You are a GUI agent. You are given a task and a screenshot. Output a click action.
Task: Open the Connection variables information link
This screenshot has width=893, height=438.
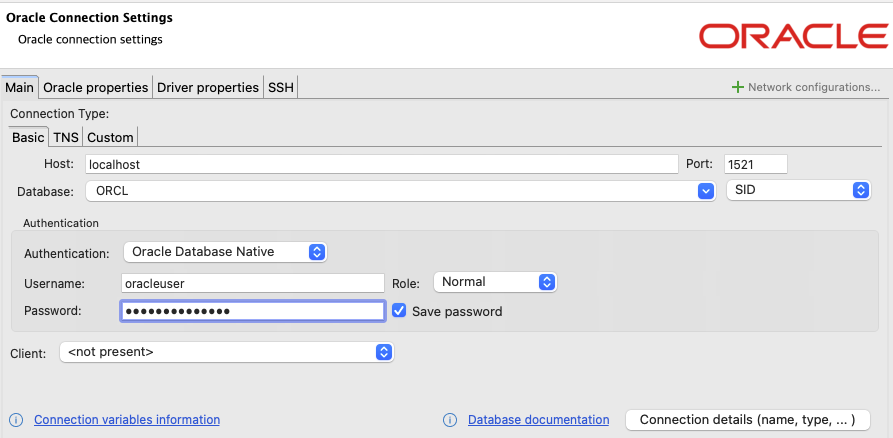127,420
